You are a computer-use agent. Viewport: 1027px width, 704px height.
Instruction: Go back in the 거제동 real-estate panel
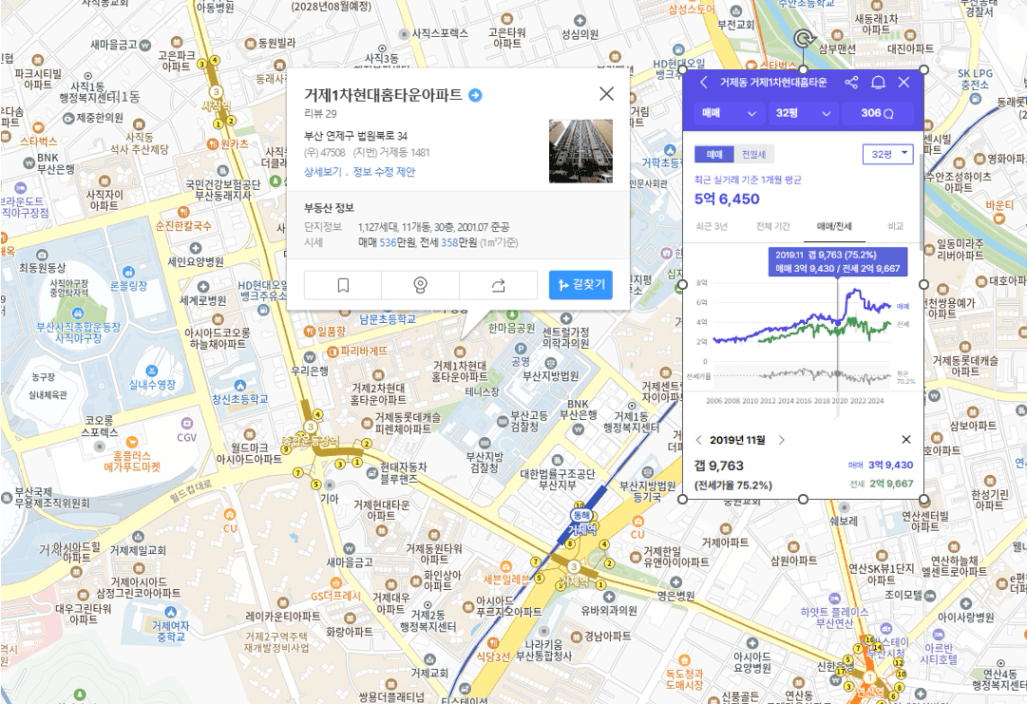point(703,83)
